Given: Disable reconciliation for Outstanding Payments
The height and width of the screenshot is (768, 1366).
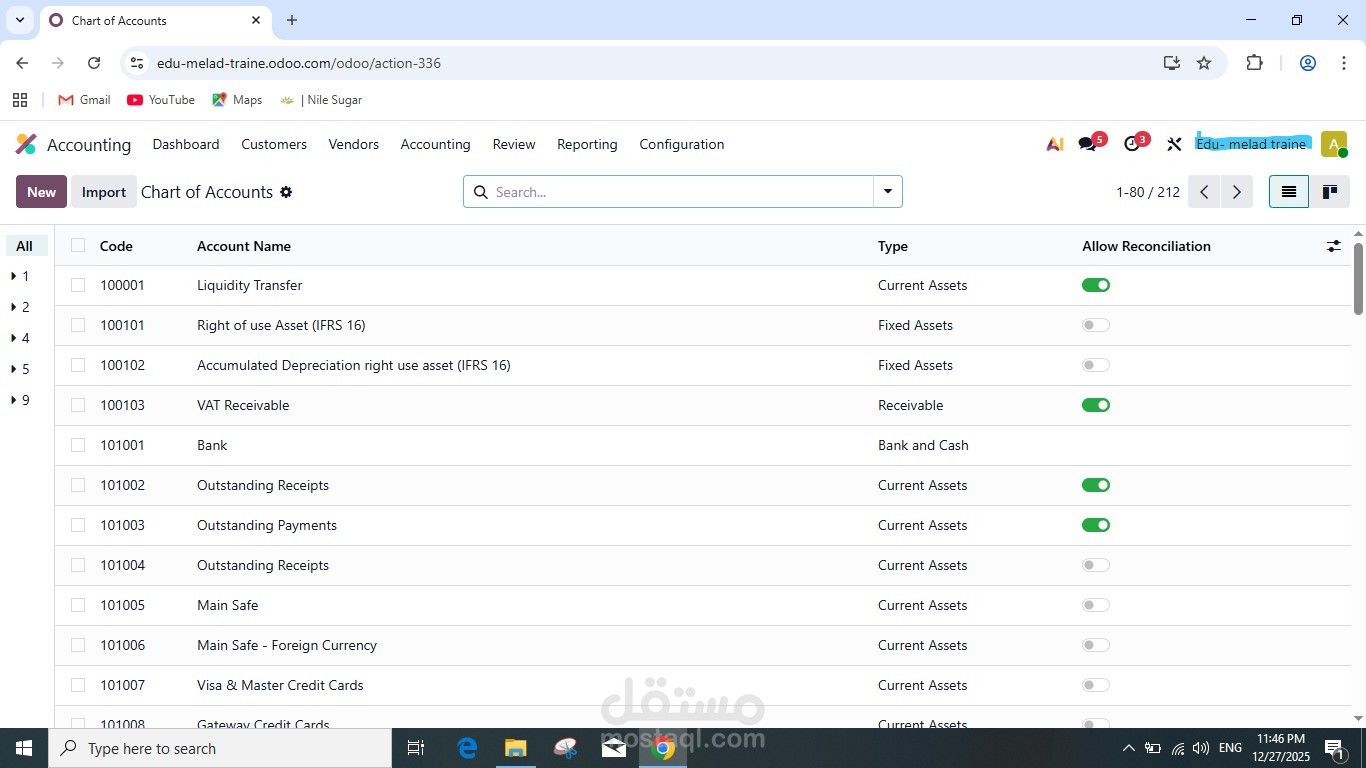Looking at the screenshot, I should click(1096, 525).
